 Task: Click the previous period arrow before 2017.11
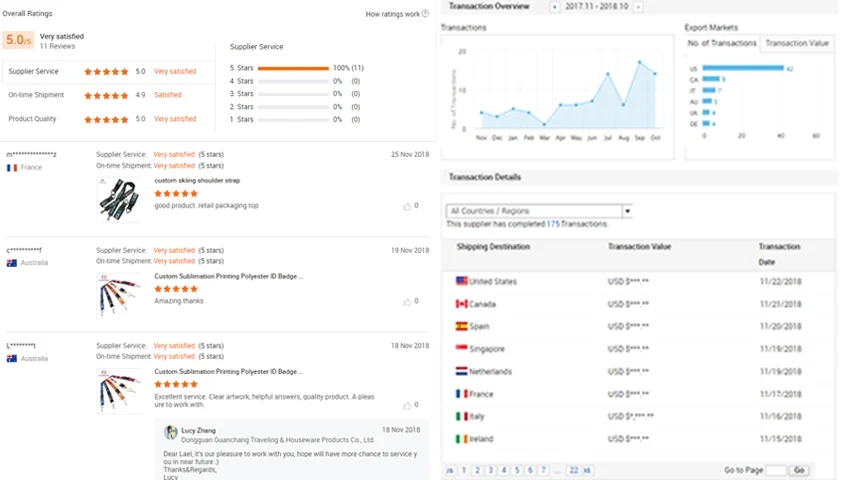[556, 7]
